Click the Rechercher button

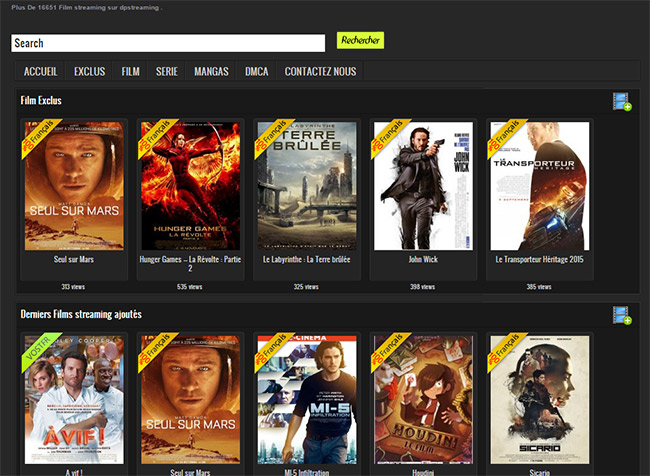(360, 40)
